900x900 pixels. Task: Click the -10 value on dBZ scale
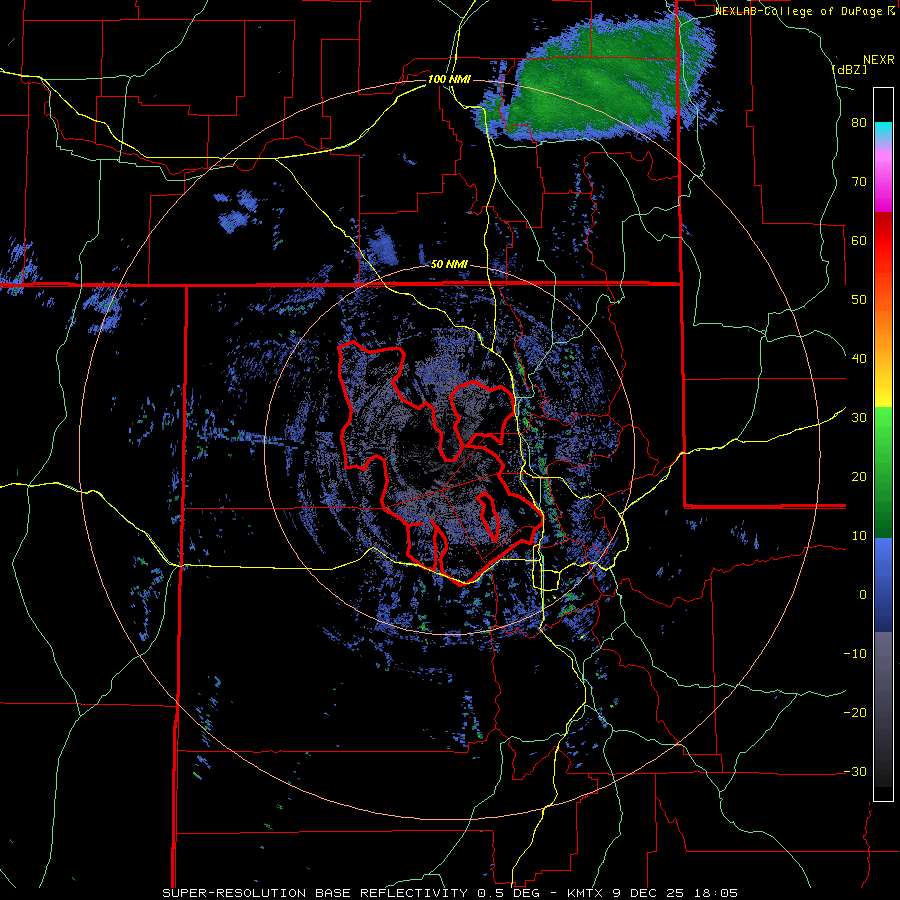point(855,654)
